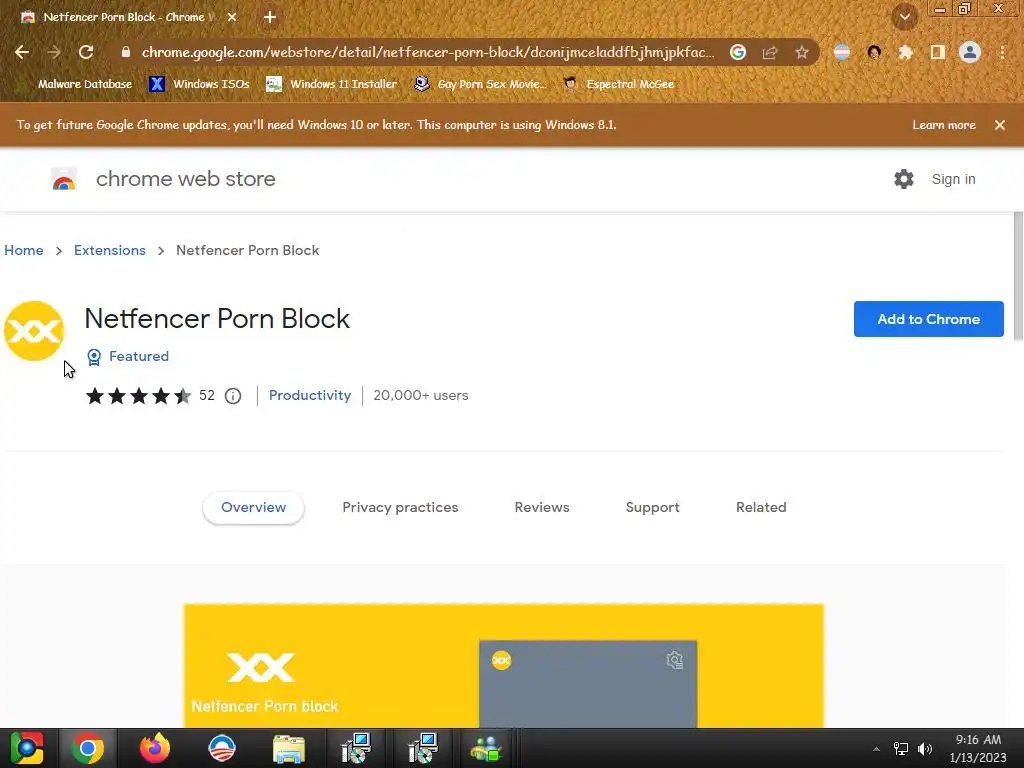
Task: Launch Firefox from the taskbar
Action: (155, 748)
